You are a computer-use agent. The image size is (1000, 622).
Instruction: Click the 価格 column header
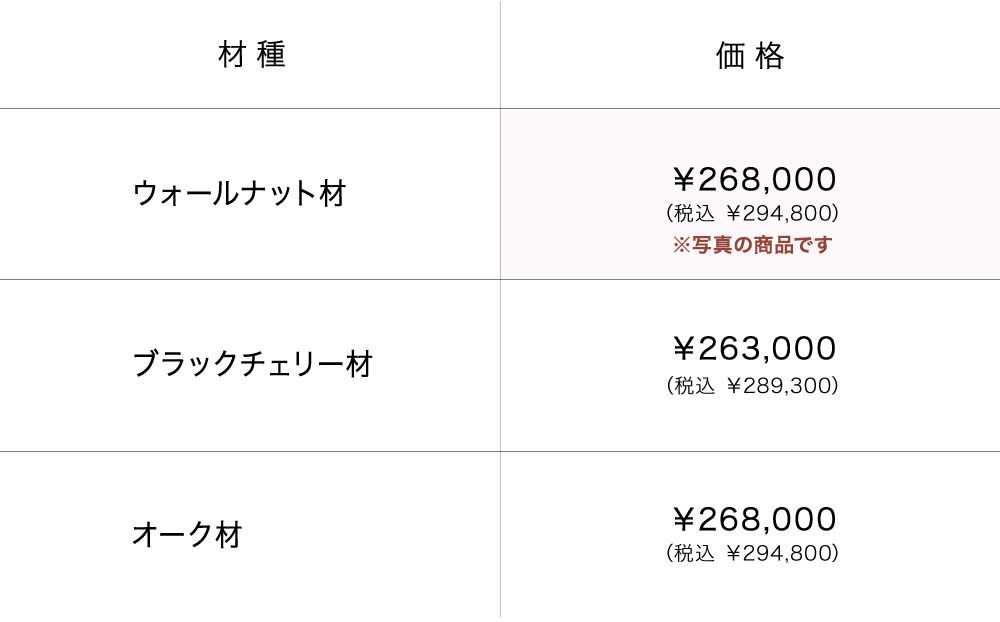[x=750, y=56]
